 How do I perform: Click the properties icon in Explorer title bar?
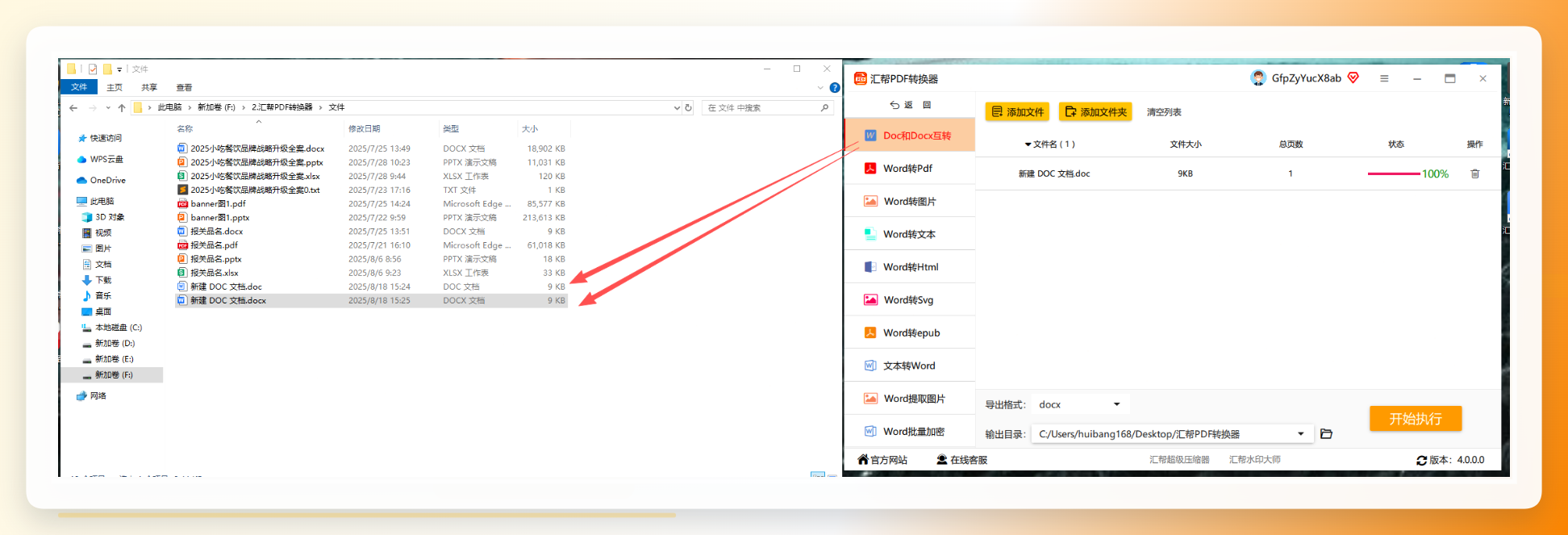pyautogui.click(x=93, y=69)
